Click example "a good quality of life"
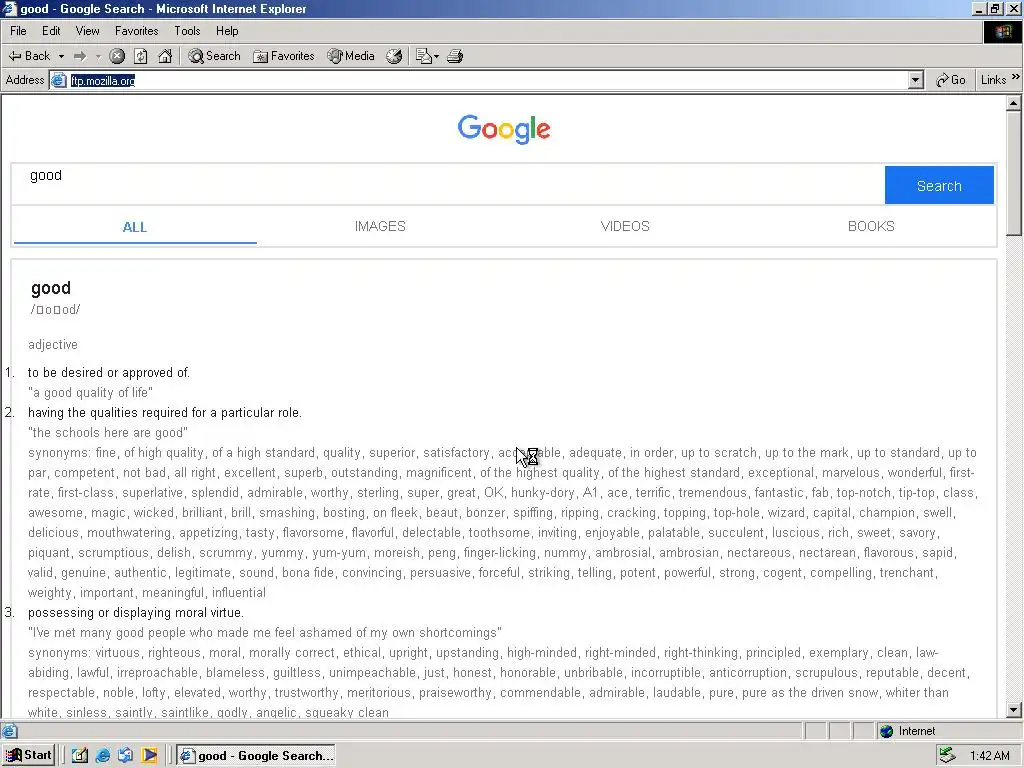The height and width of the screenshot is (768, 1024). click(x=90, y=392)
